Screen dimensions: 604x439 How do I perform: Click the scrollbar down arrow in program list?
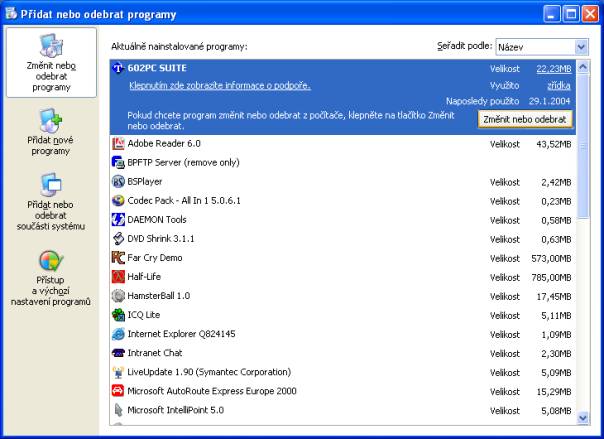click(x=583, y=416)
